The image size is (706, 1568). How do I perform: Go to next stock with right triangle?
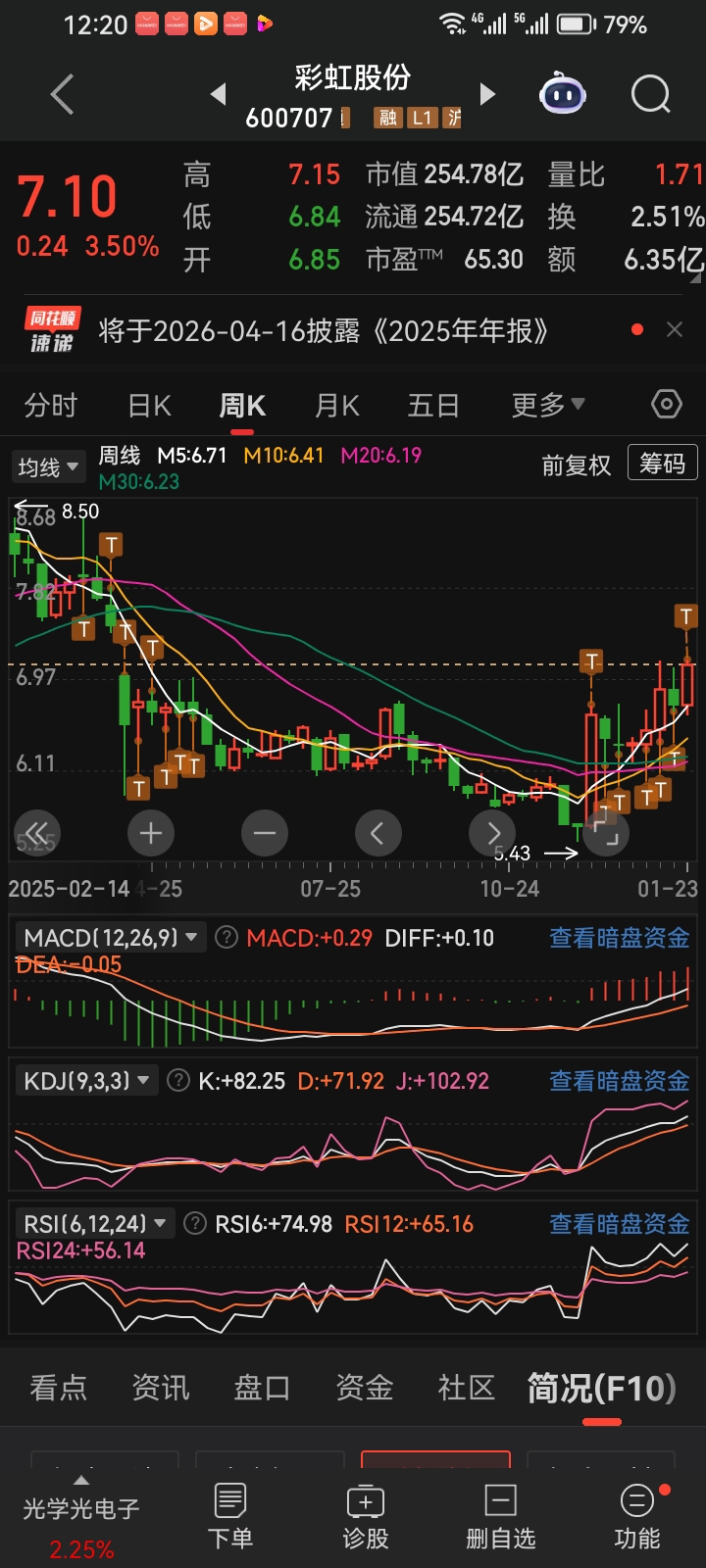487,94
